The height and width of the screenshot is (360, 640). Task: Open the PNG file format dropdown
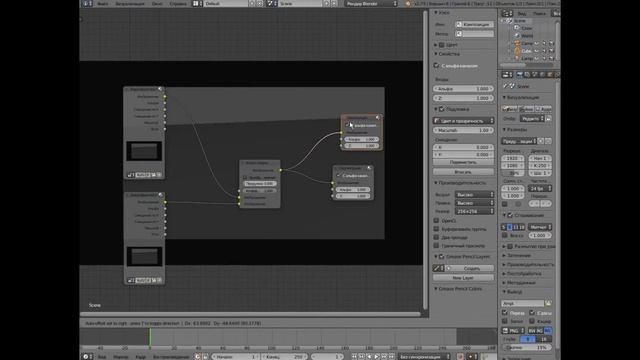(514, 330)
